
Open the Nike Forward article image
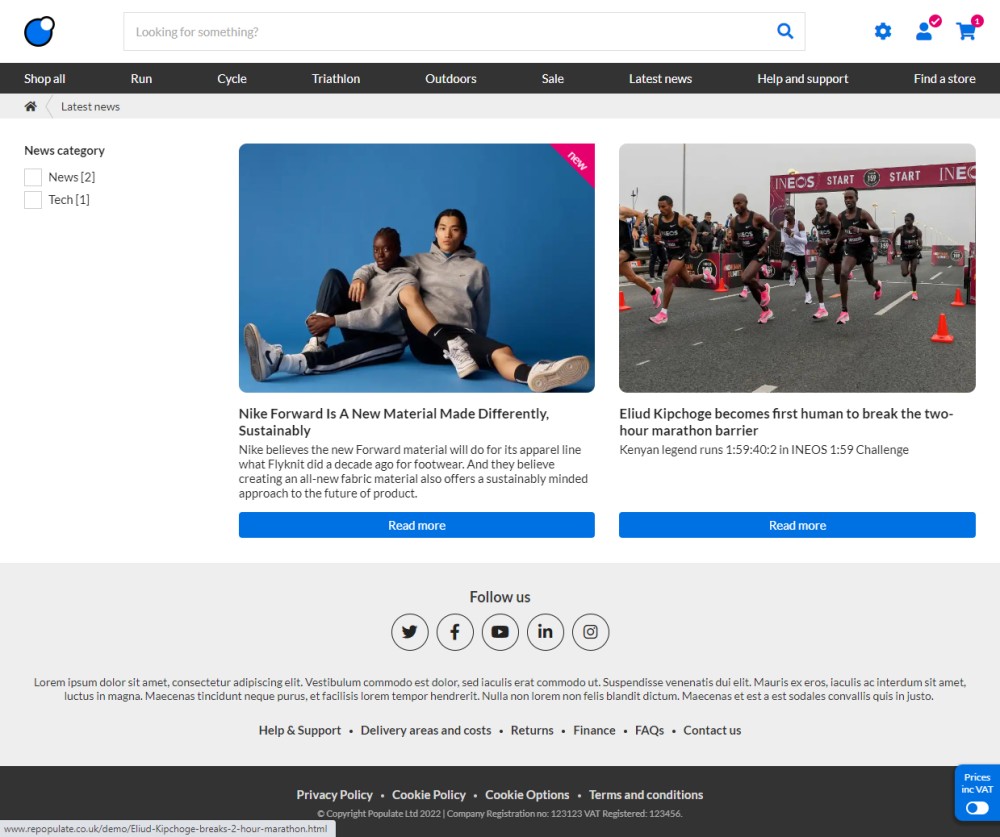[x=416, y=268]
